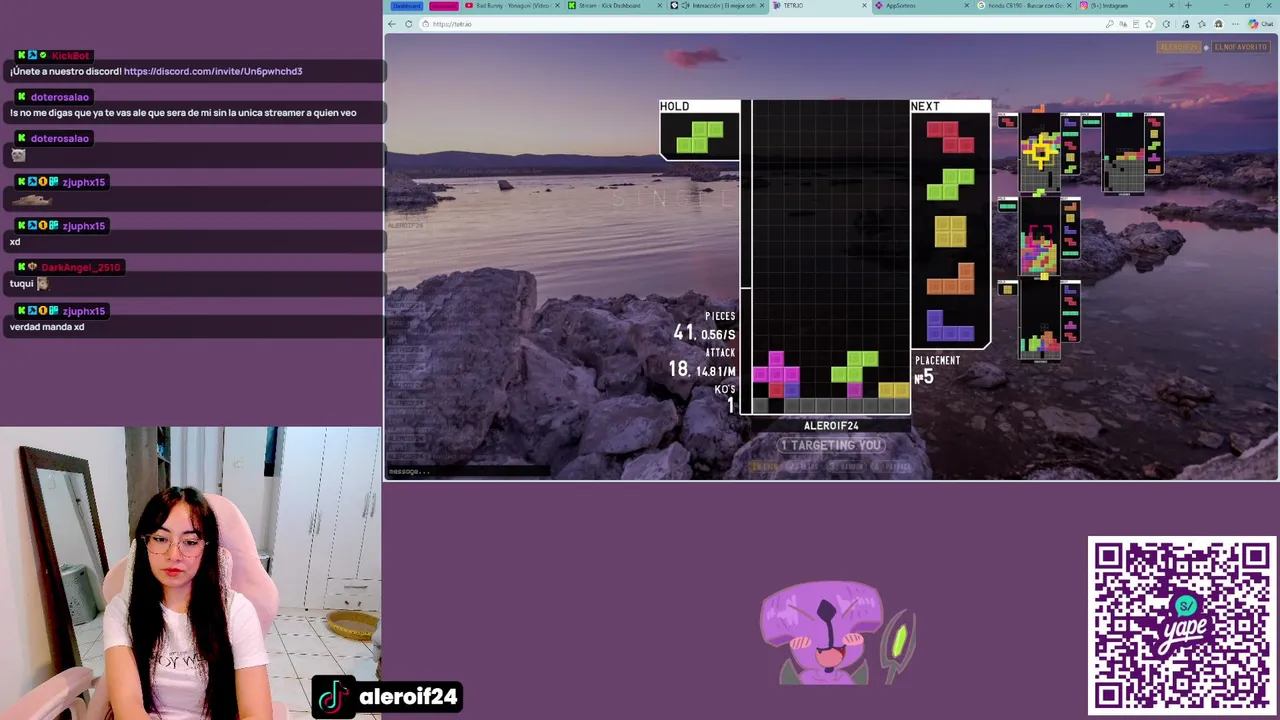
Task: Click the cat emote under doterosalao
Action: coord(18,155)
